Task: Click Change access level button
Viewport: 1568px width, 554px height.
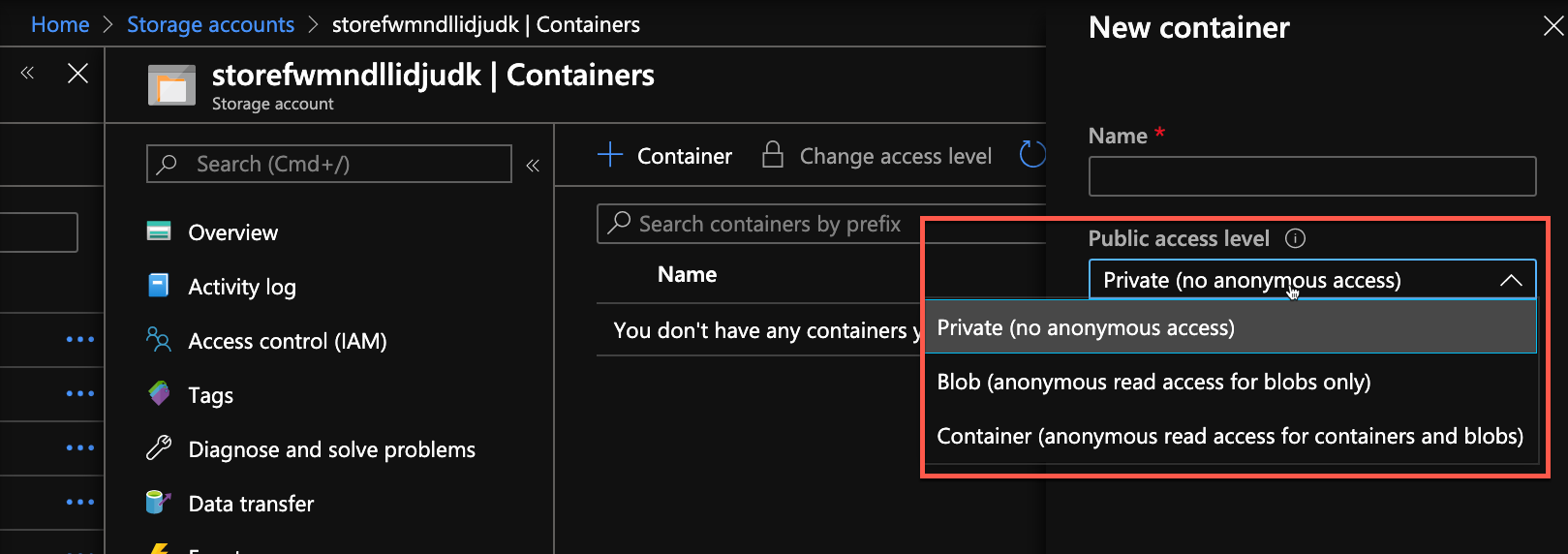Action: tap(877, 156)
